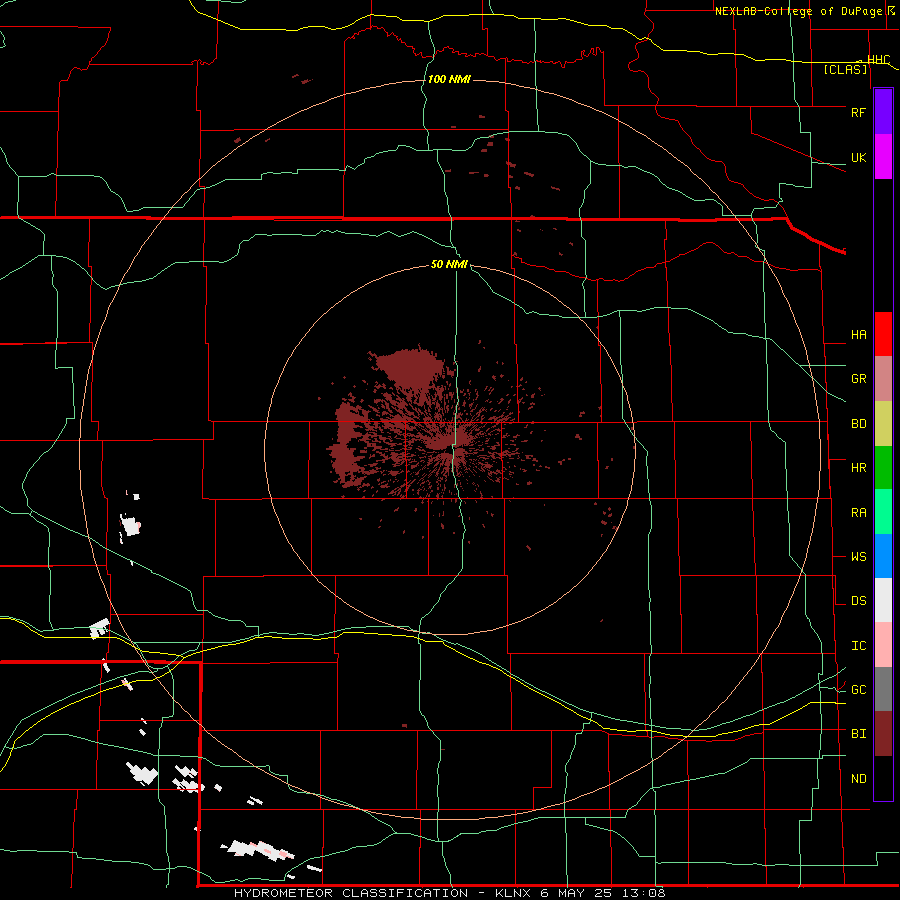Click the HYDROMETEOR CLASSIFICATION title text
The height and width of the screenshot is (900, 900).
(351, 893)
